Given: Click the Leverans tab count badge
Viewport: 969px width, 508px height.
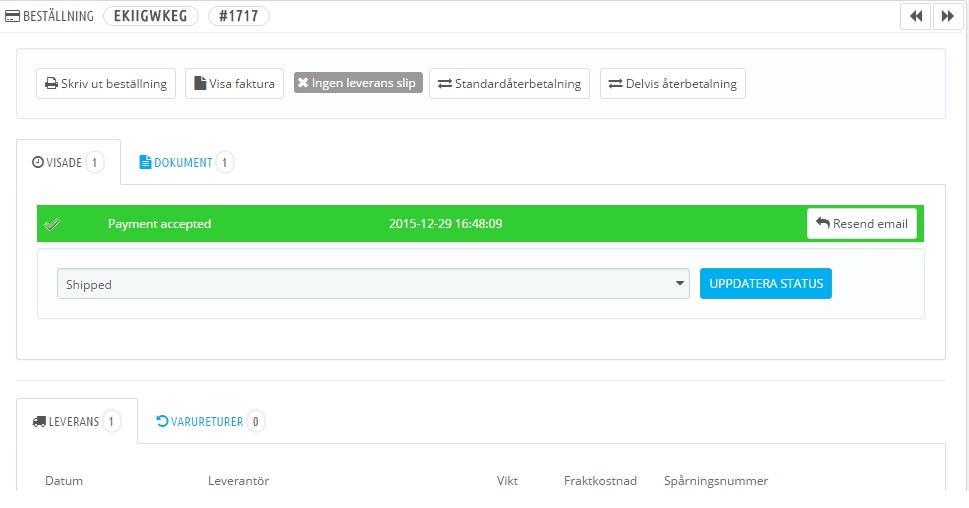Looking at the screenshot, I should click(111, 421).
